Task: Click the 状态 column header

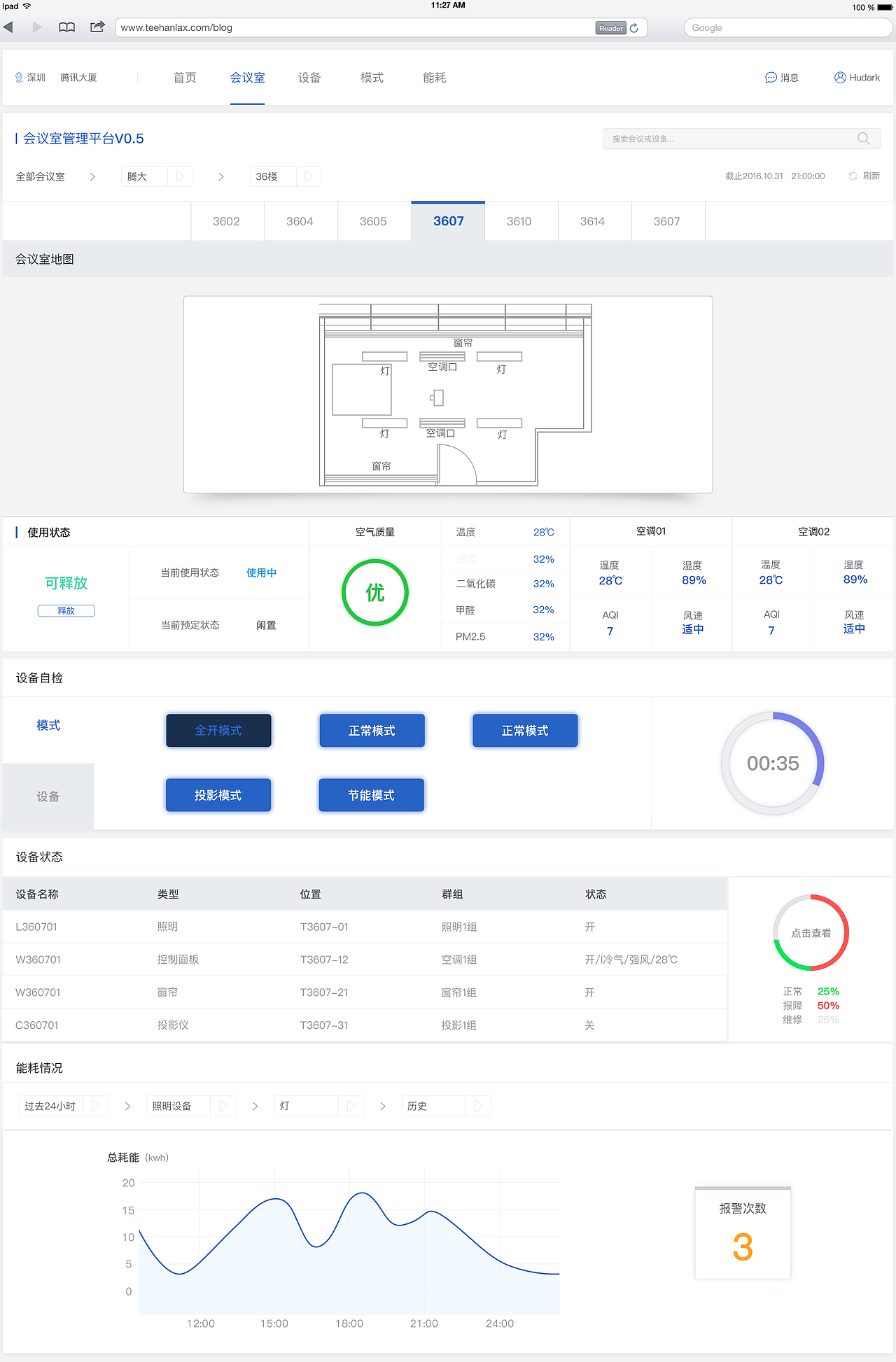Action: click(596, 894)
